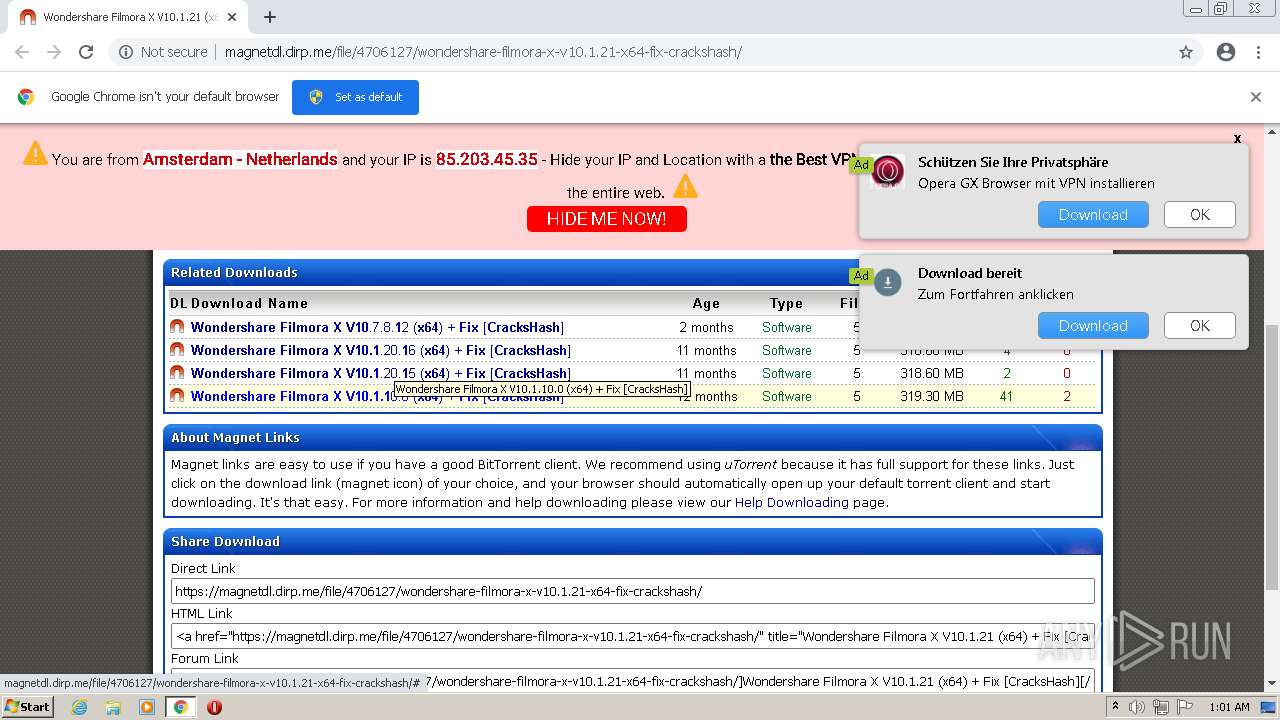The width and height of the screenshot is (1280, 720).
Task: Switch to the Wondershare Filmora browser tab
Action: (x=130, y=17)
